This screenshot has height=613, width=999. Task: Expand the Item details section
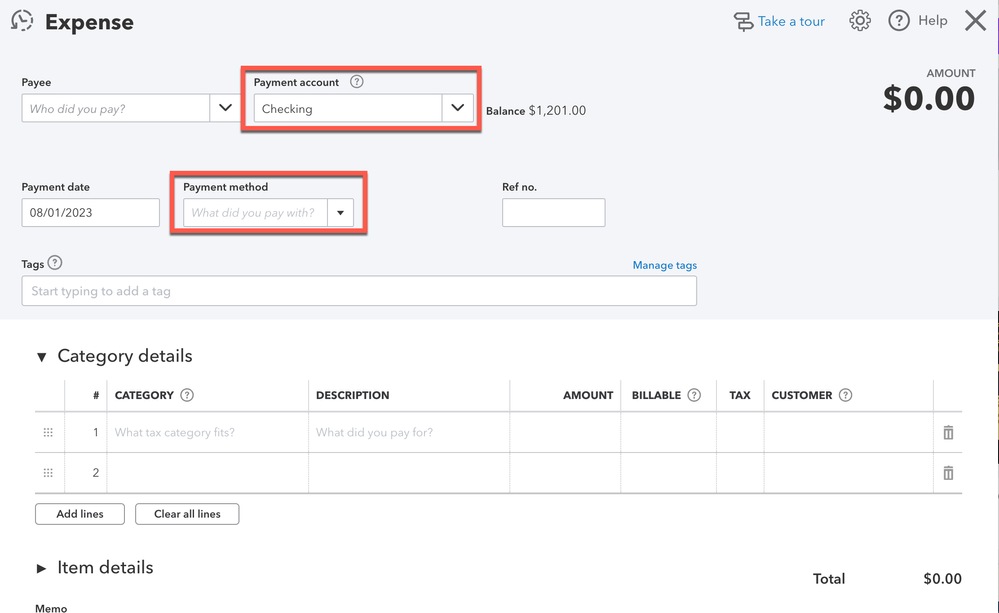pyautogui.click(x=41, y=568)
